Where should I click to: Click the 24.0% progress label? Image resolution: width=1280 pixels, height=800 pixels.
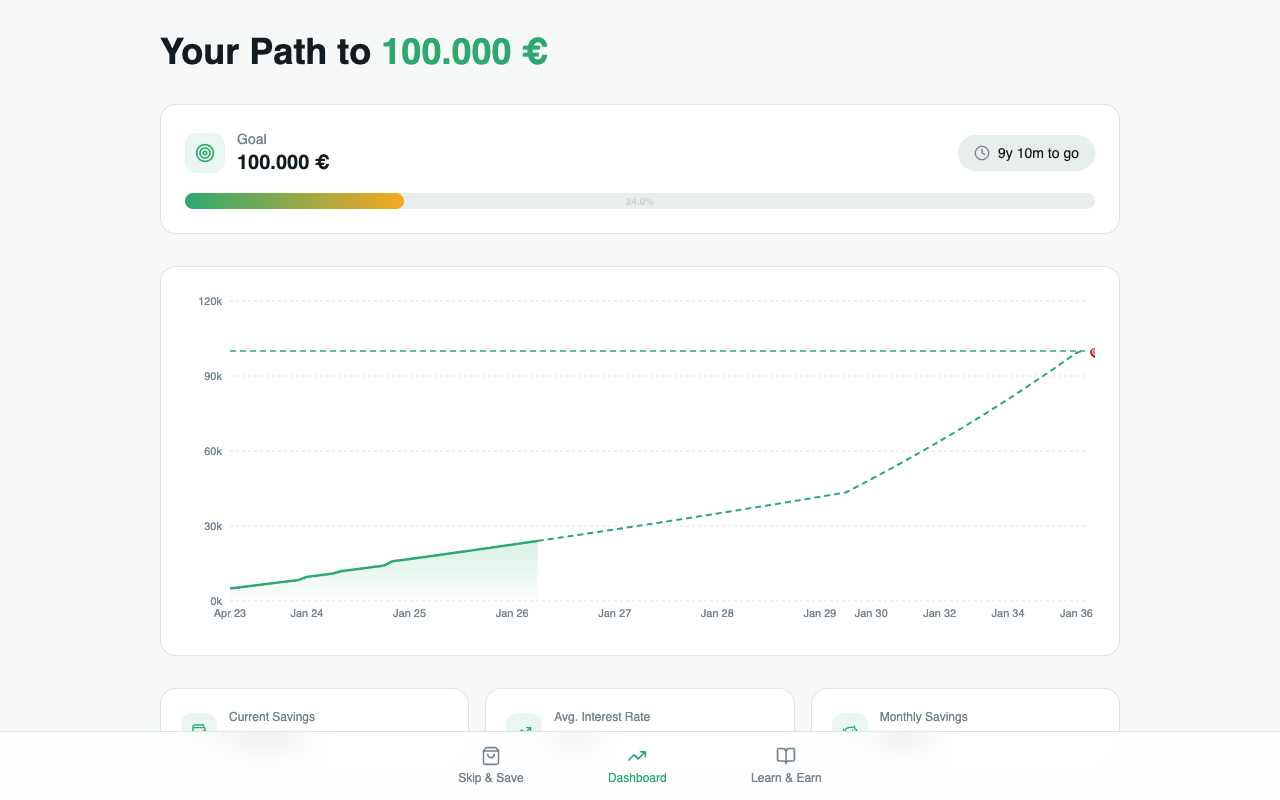pos(640,201)
